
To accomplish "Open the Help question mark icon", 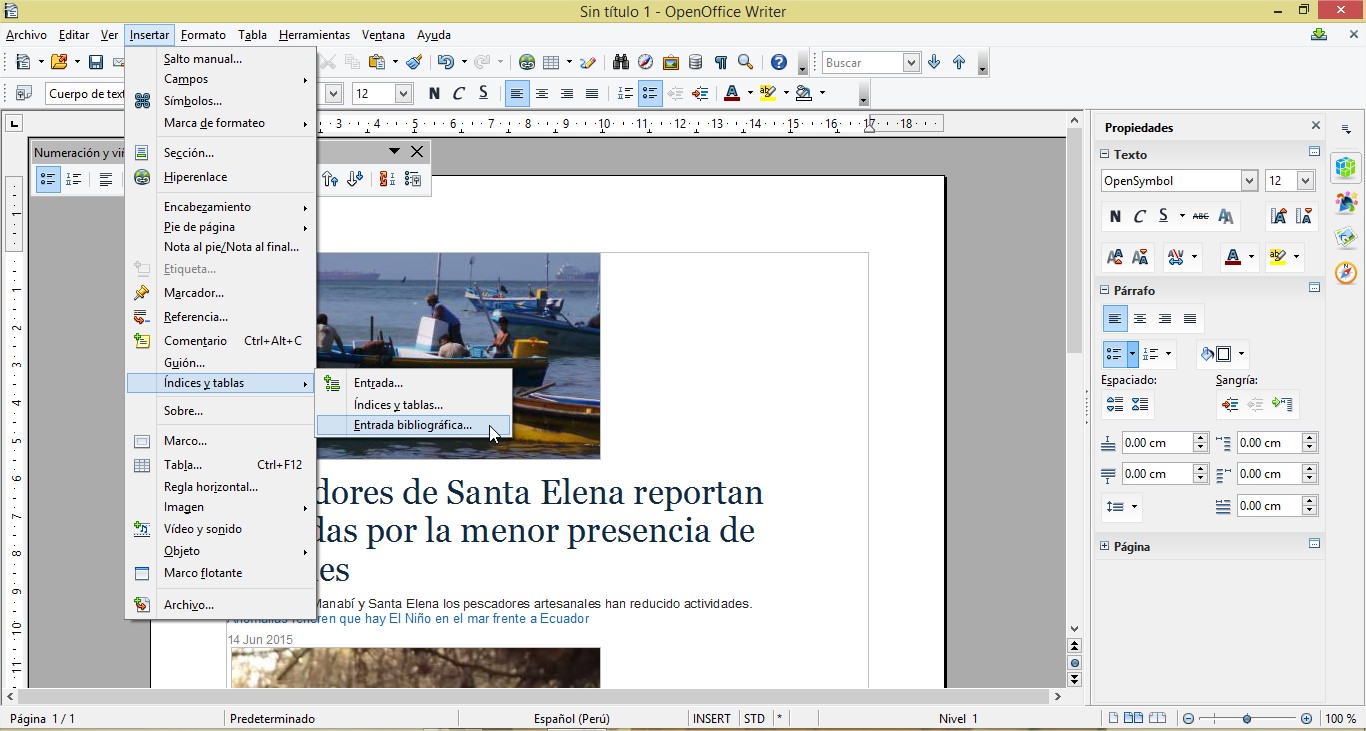I will click(x=779, y=62).
